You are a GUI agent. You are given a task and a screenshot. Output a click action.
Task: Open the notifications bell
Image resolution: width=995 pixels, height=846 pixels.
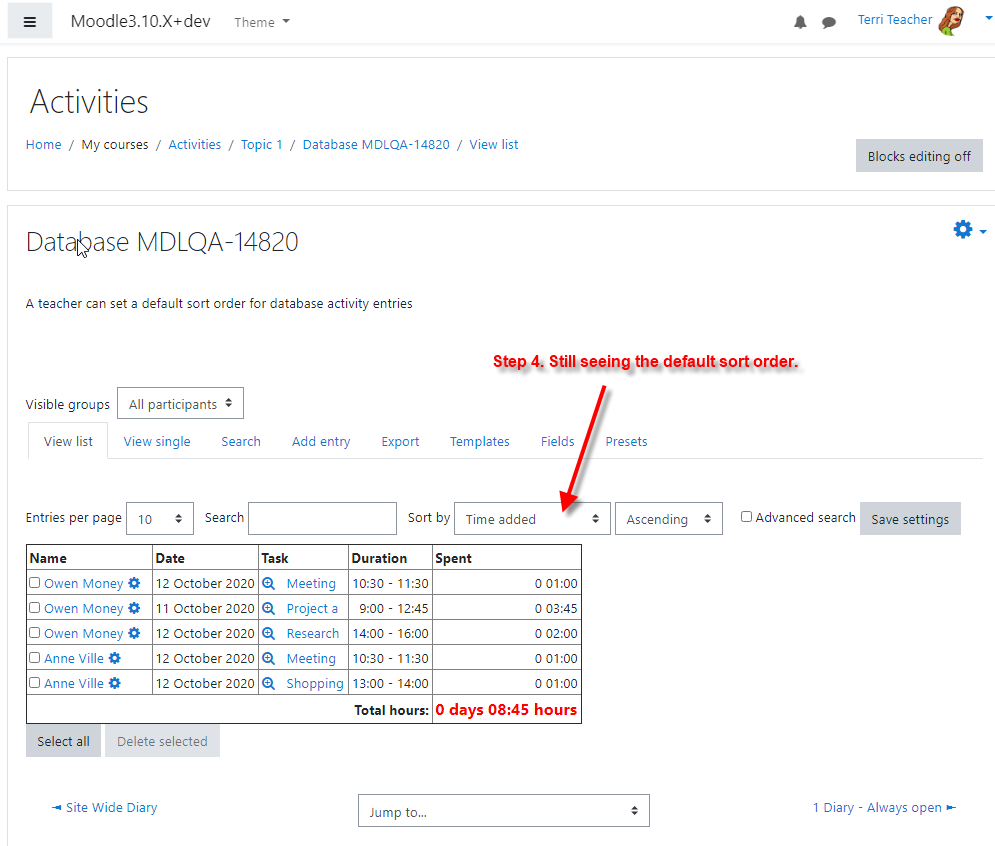click(x=800, y=22)
